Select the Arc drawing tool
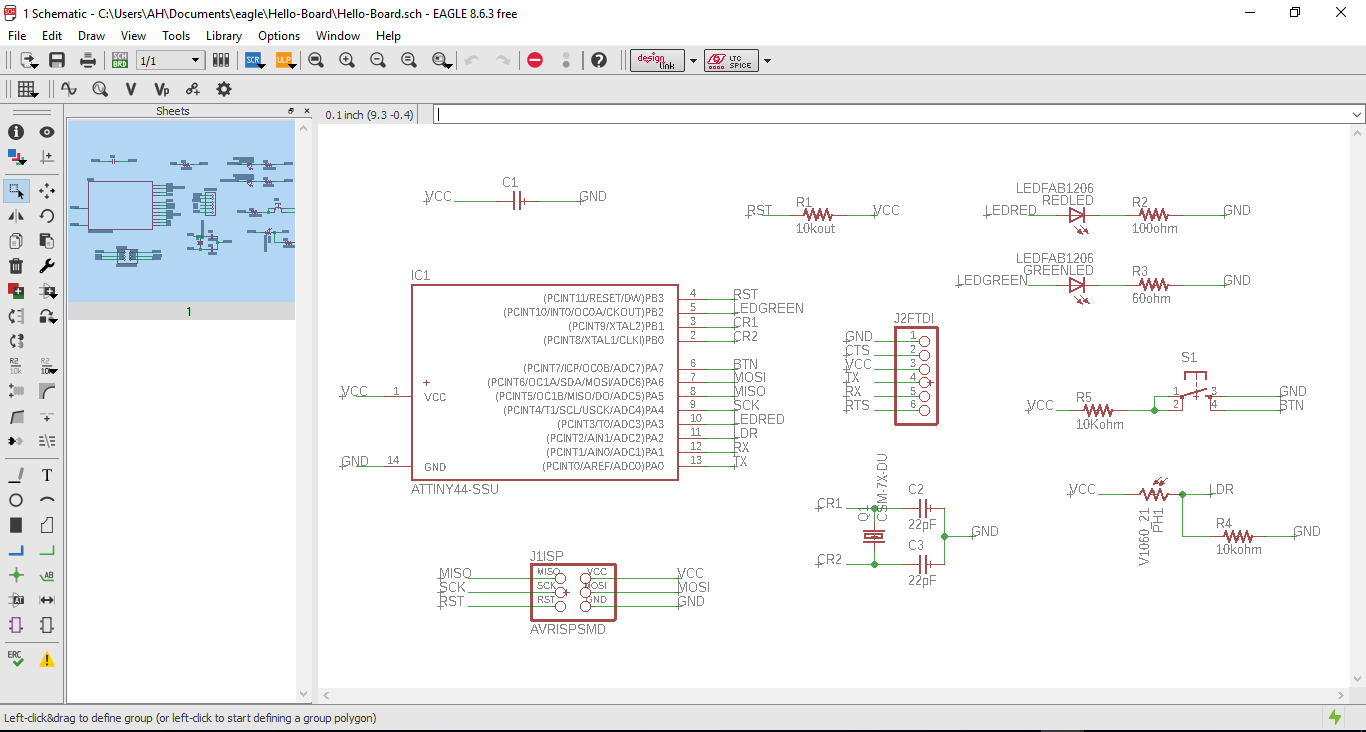Viewport: 1366px width, 732px height. pos(47,500)
